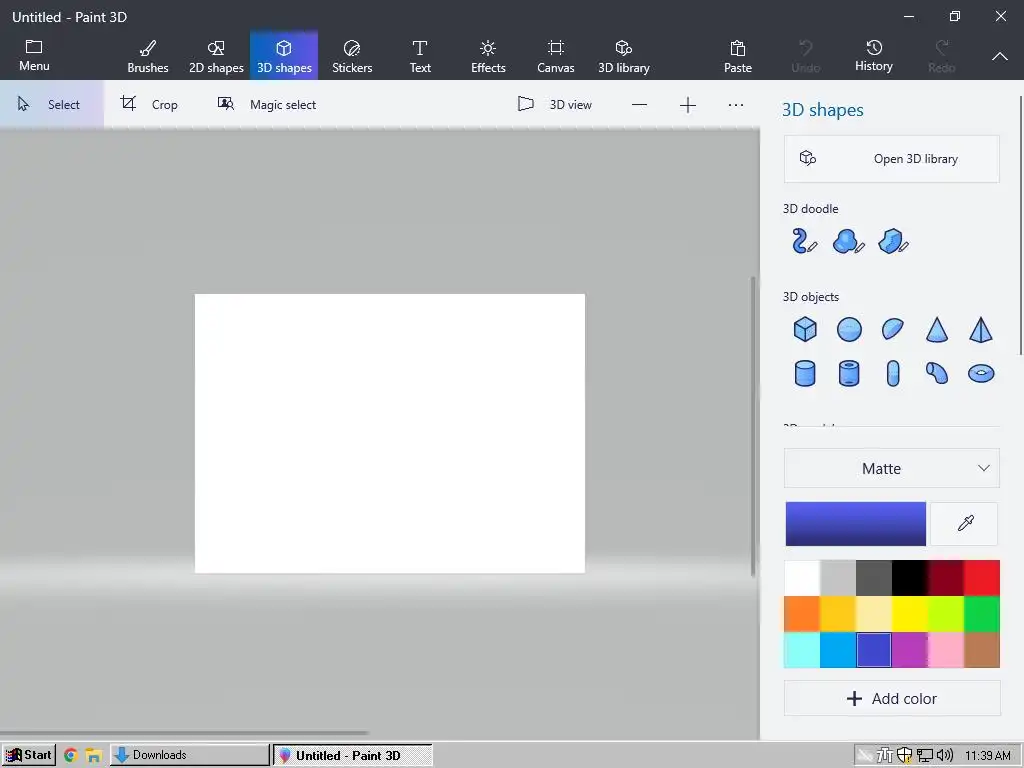Switch to the Downloads taskbar window
This screenshot has width=1024, height=768.
click(x=189, y=755)
